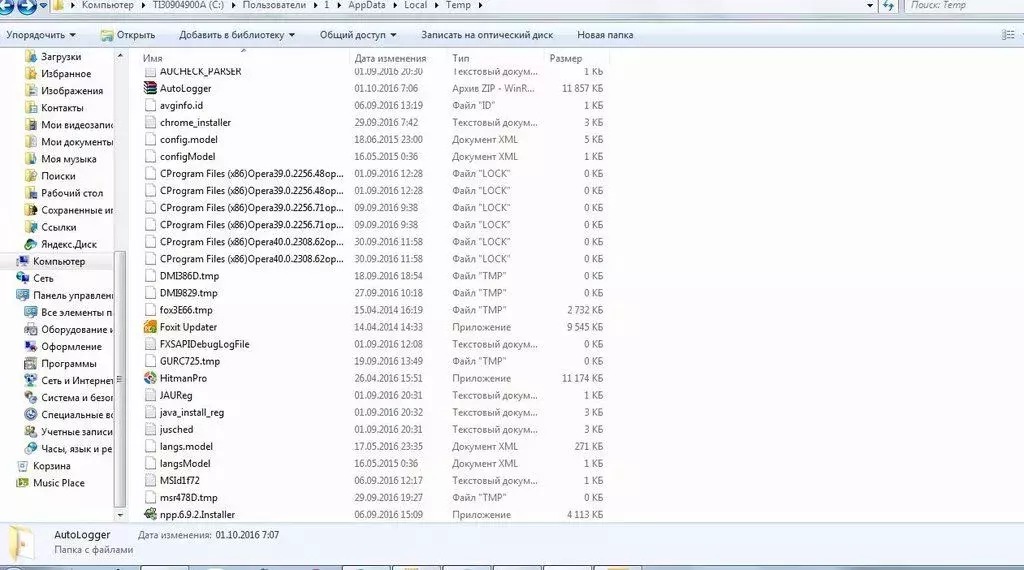Click the Открыть toolbar button
Image resolution: width=1024 pixels, height=570 pixels.
tap(128, 35)
